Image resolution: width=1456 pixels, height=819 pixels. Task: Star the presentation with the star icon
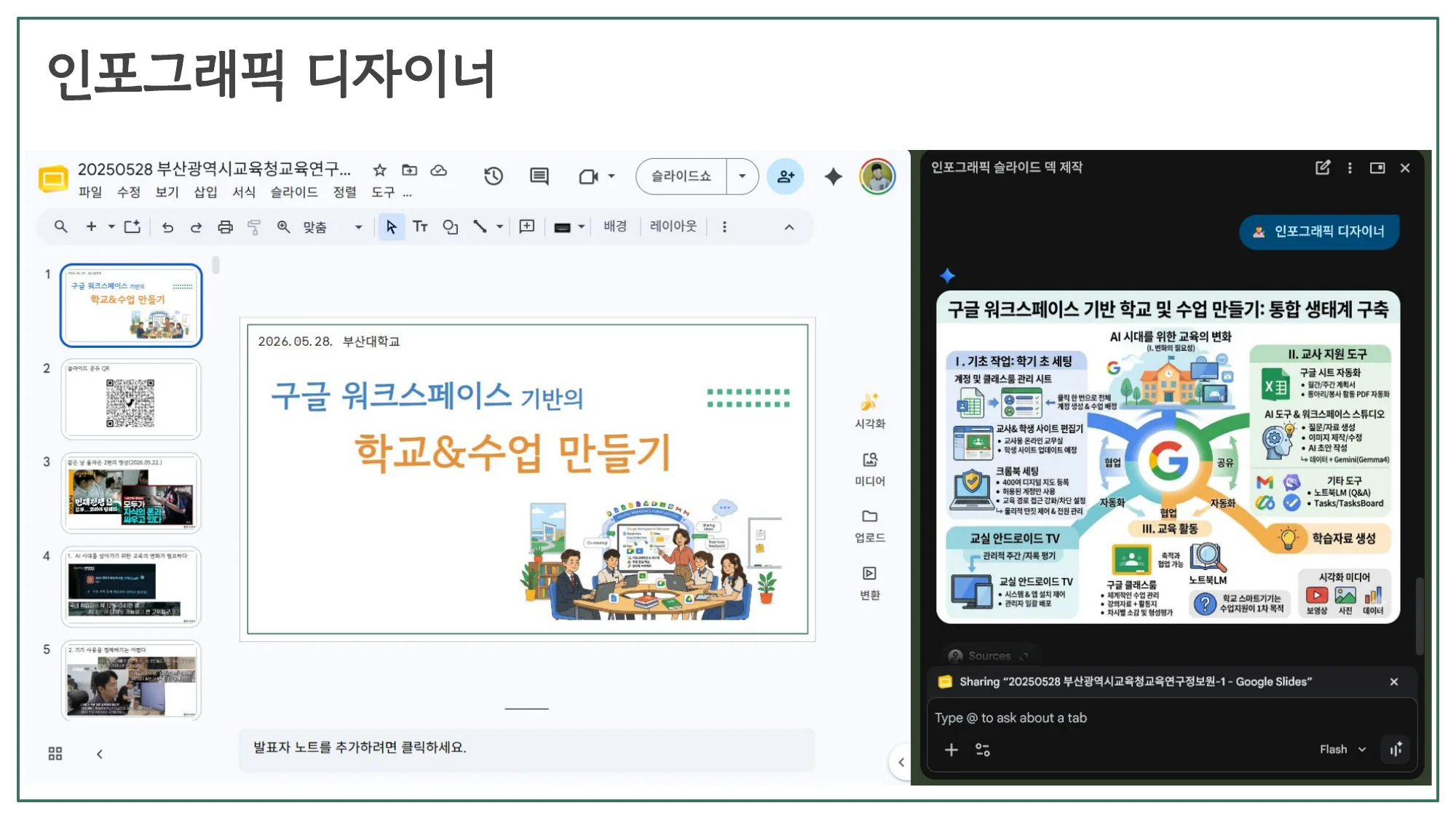tap(379, 170)
